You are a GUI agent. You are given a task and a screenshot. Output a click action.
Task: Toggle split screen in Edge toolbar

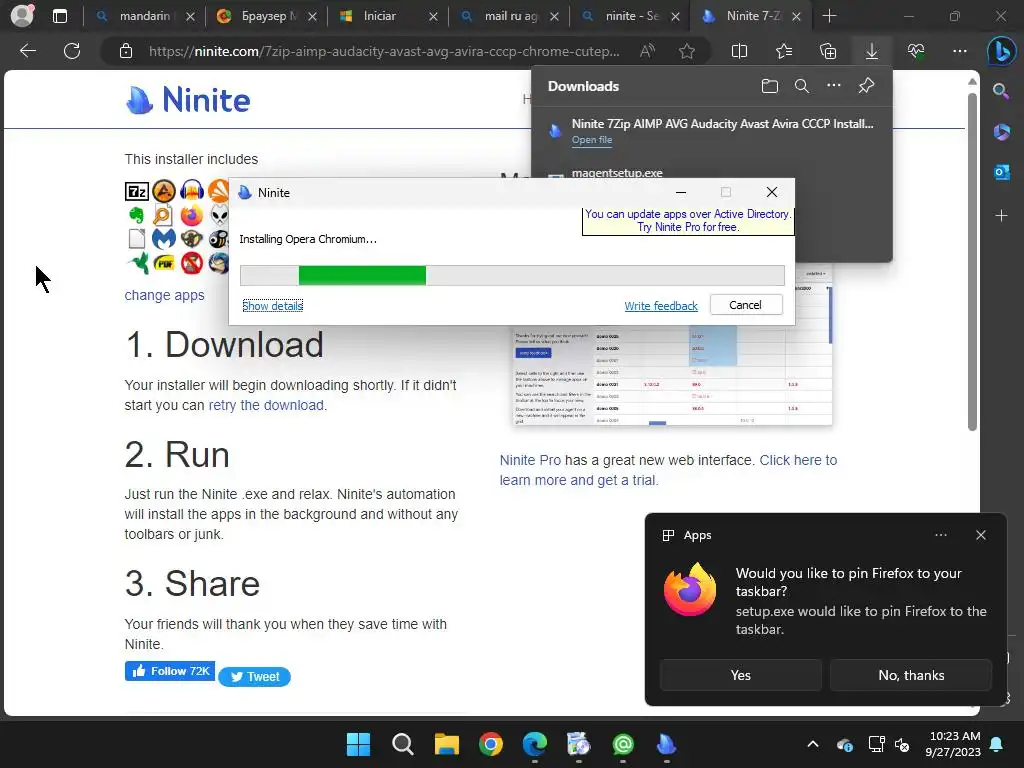(739, 51)
